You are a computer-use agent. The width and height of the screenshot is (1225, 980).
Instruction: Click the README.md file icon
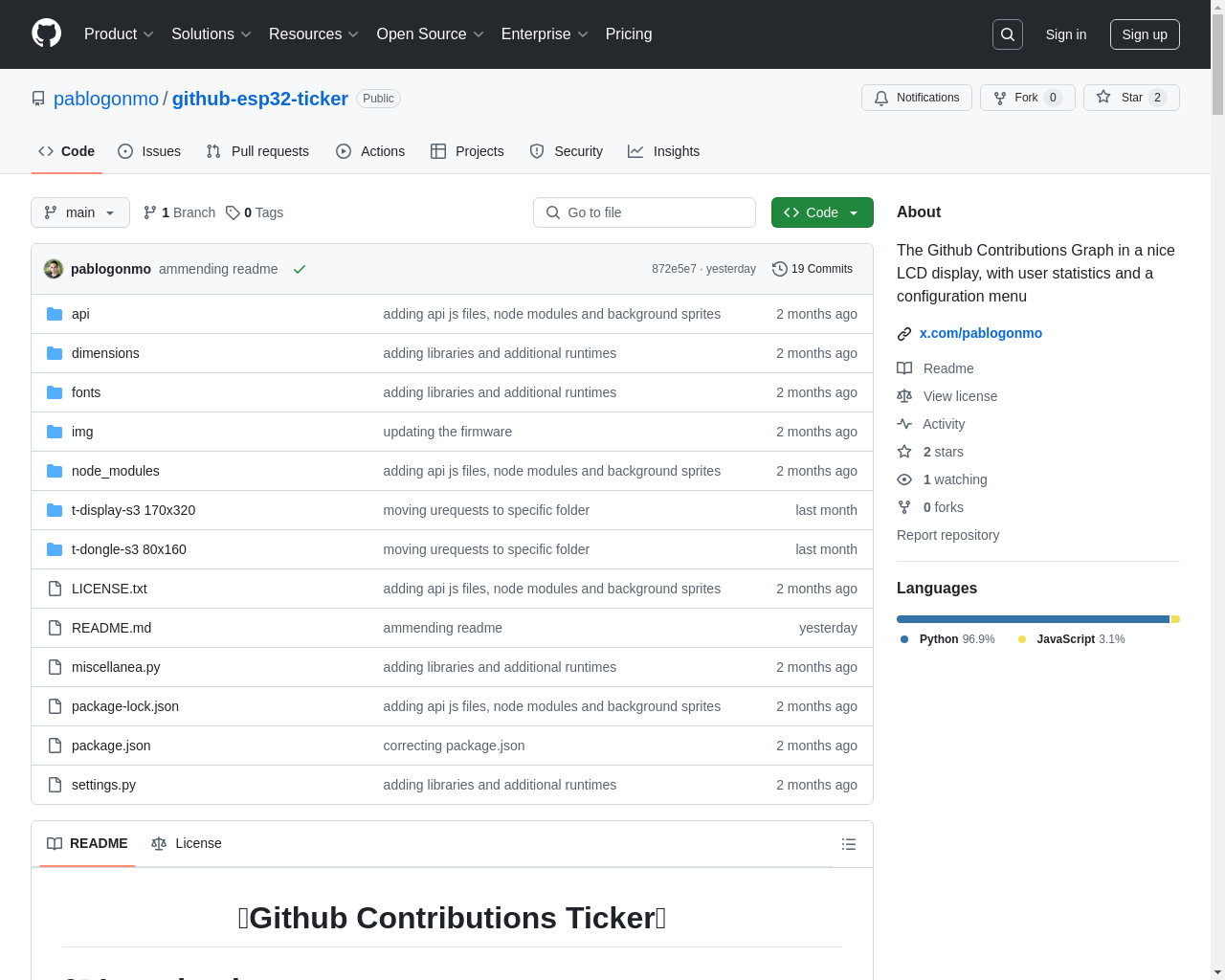tap(55, 628)
